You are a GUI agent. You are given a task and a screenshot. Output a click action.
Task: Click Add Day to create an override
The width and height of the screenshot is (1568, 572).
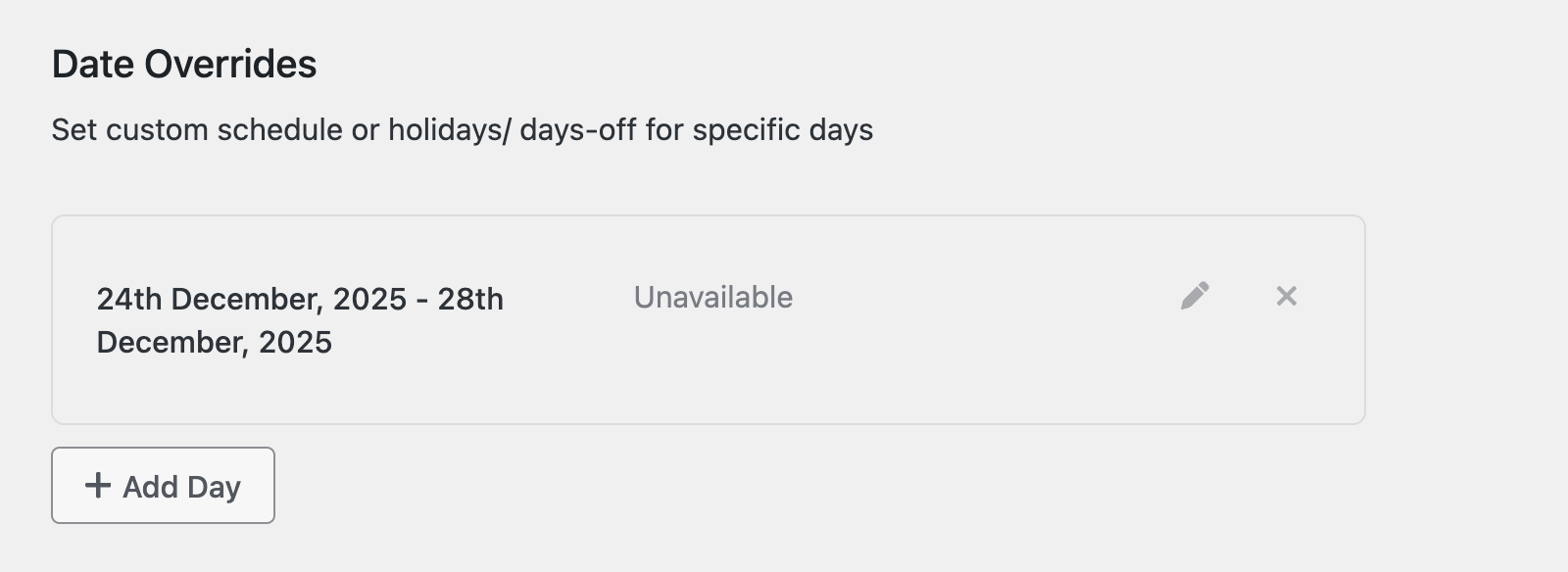(163, 485)
